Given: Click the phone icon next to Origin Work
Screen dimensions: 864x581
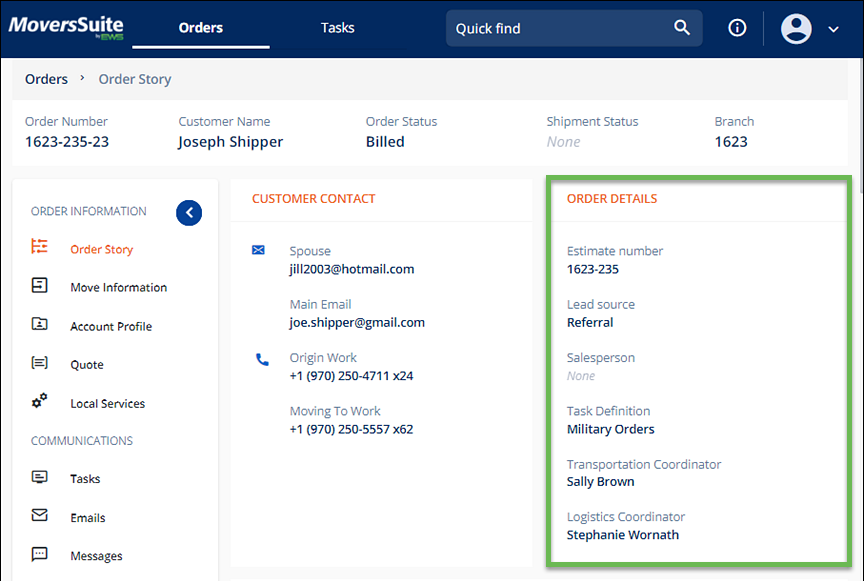Looking at the screenshot, I should click(x=260, y=357).
